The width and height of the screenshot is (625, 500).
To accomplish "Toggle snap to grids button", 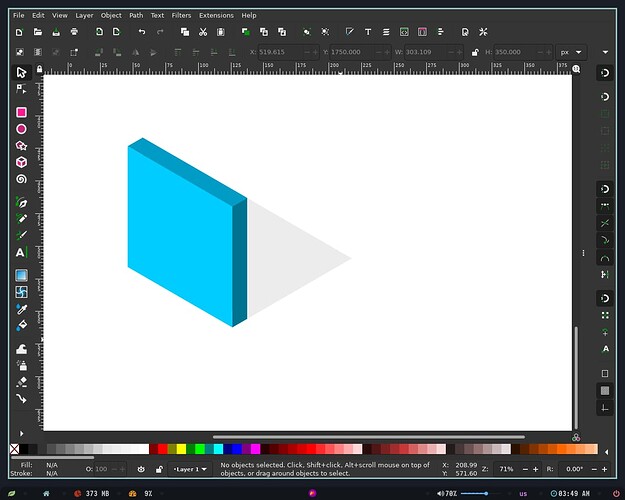I will pyautogui.click(x=605, y=390).
